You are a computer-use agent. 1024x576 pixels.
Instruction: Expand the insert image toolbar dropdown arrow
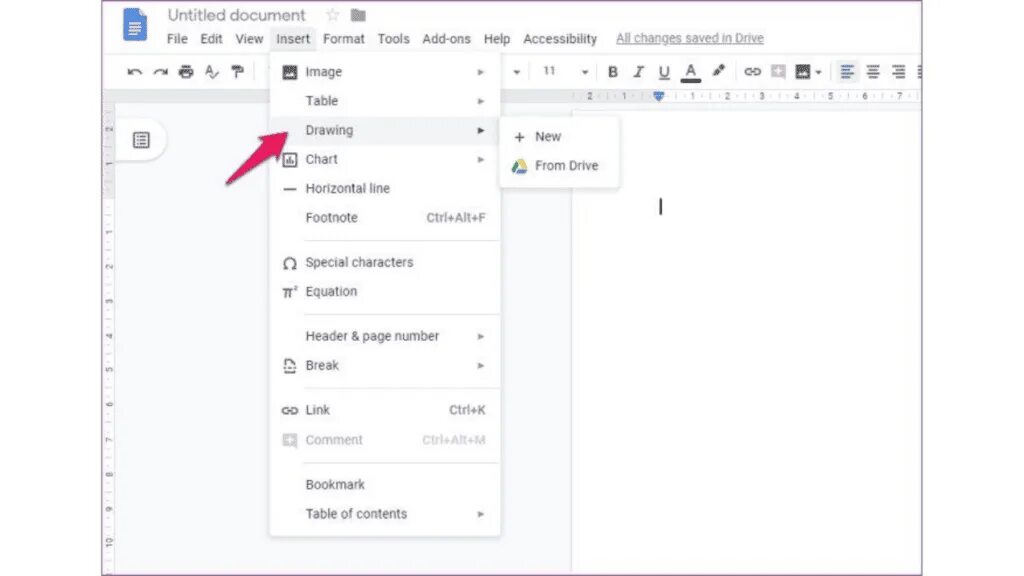(818, 72)
